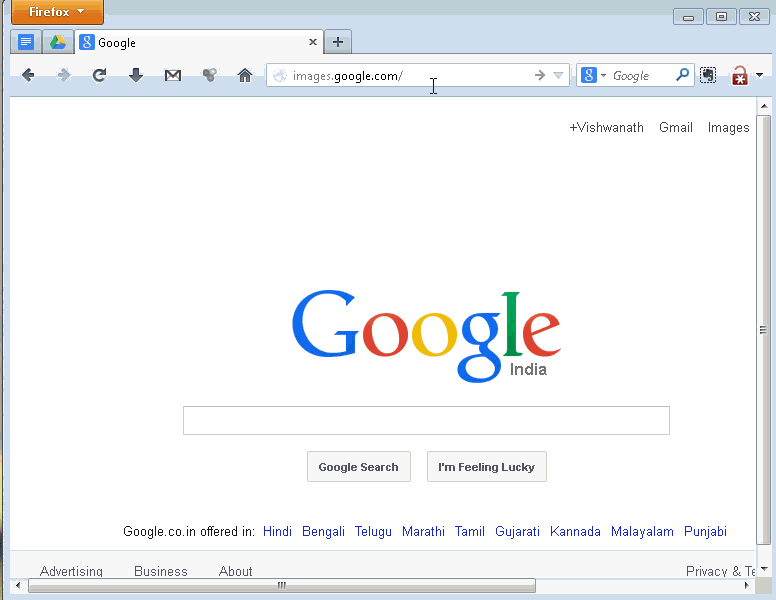Minimize the Firefox window
The width and height of the screenshot is (776, 600).
point(688,17)
